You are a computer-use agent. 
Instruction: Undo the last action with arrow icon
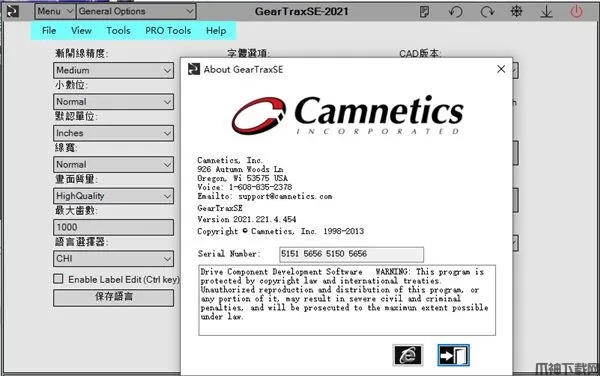(455, 11)
